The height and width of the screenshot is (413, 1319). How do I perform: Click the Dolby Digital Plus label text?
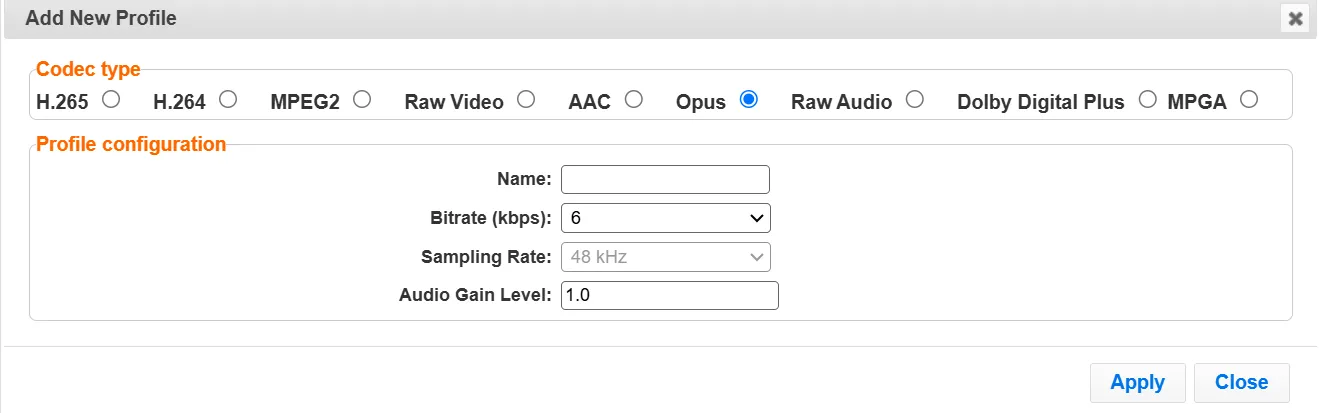pyautogui.click(x=1041, y=102)
